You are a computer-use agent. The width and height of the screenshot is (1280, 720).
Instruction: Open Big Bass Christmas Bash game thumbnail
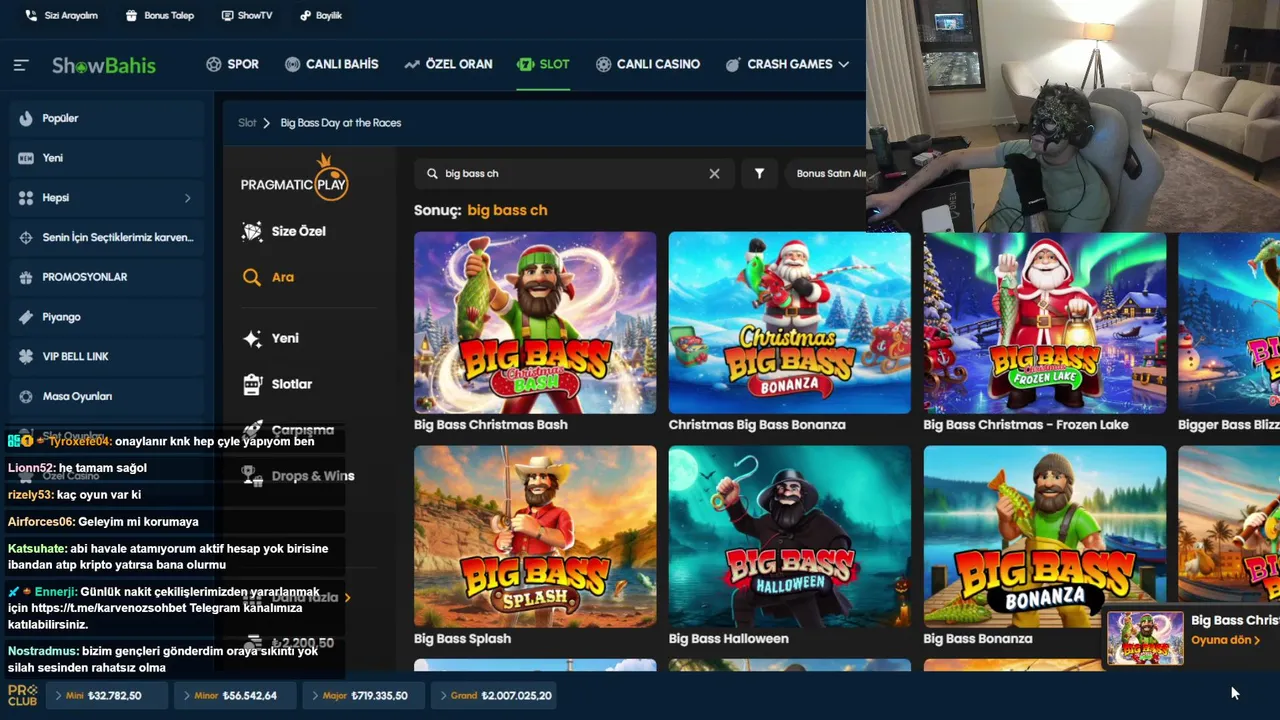535,322
